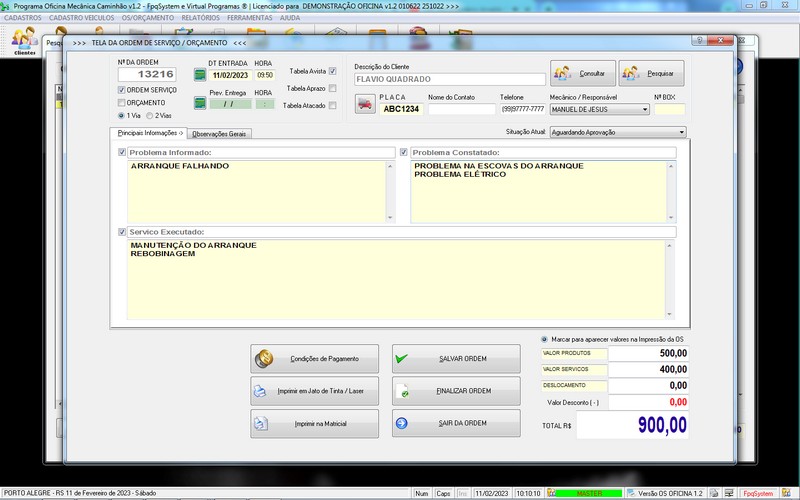Toggle the Problema Constatado checkbox
The height and width of the screenshot is (500, 800).
pyautogui.click(x=404, y=152)
